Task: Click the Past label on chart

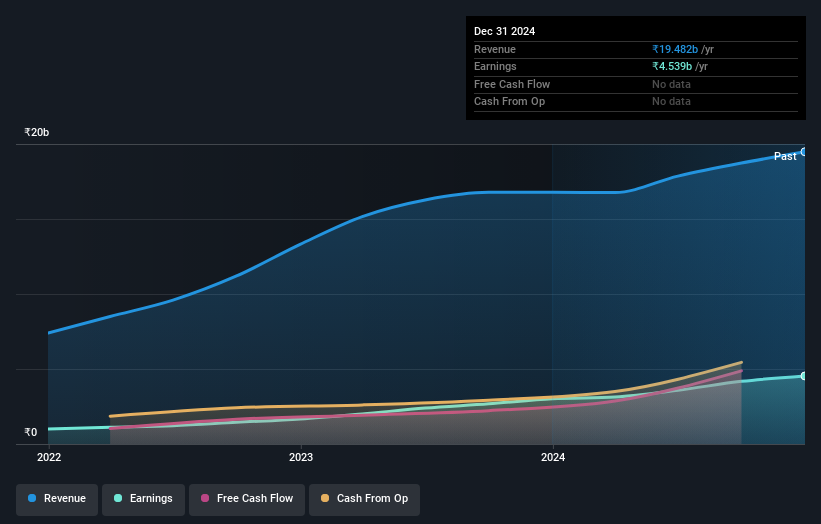Action: coord(785,157)
